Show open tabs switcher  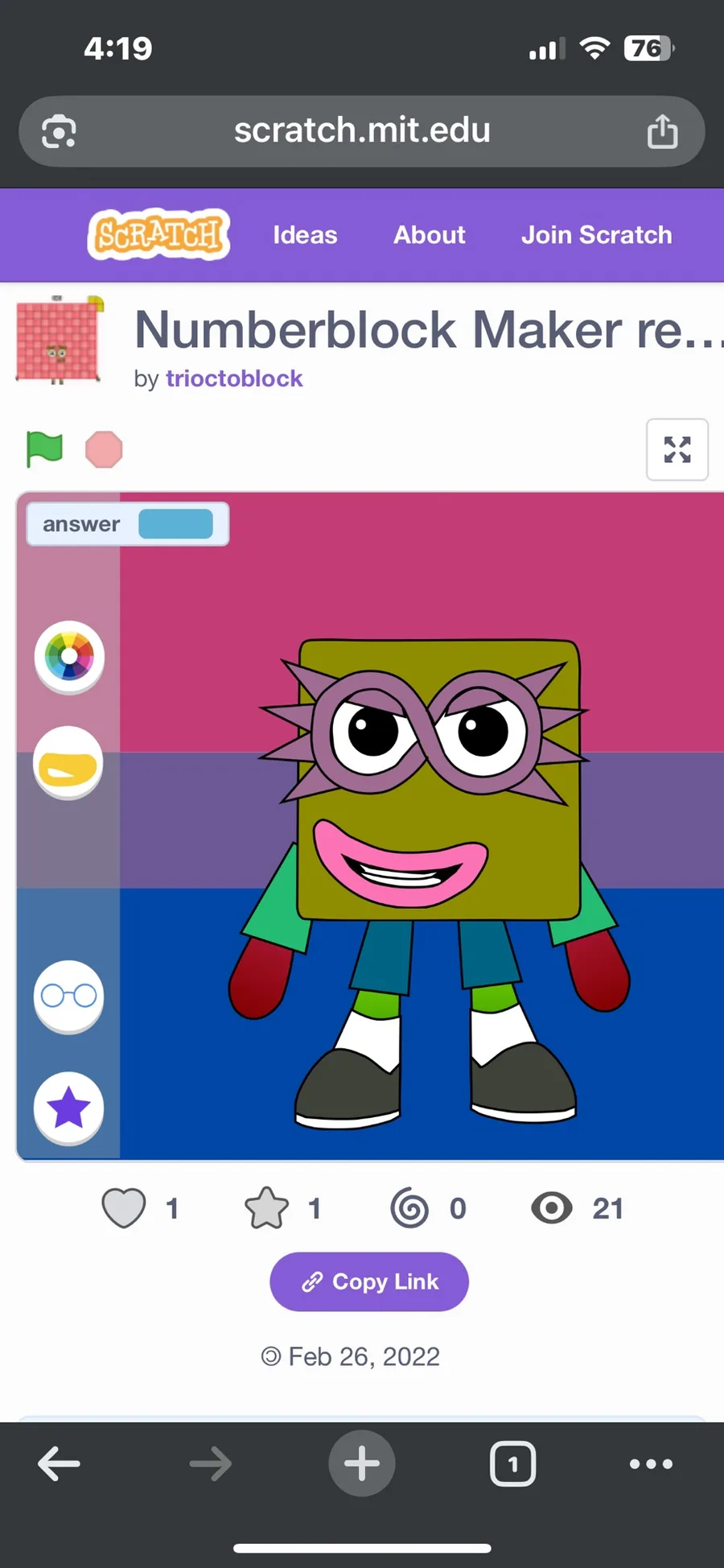click(x=513, y=1463)
